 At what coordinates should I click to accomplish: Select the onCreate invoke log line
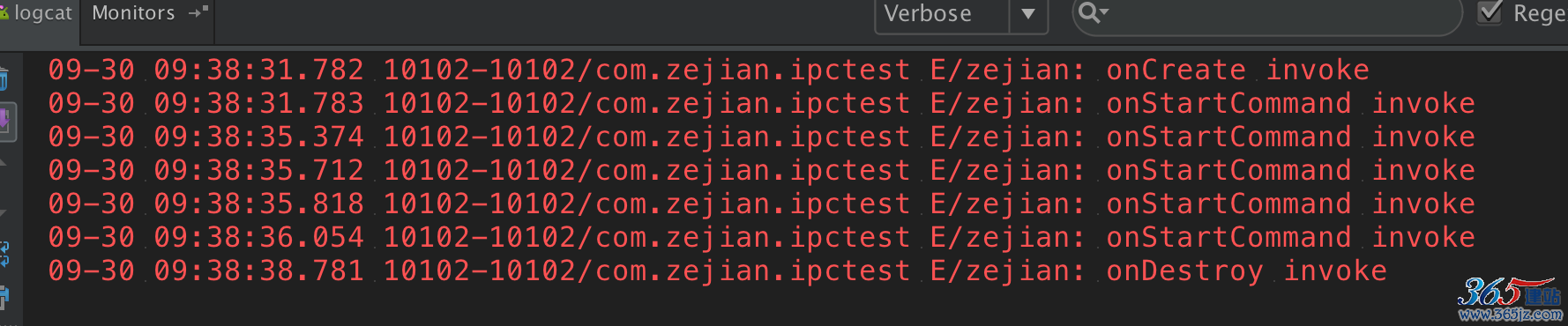[x=709, y=70]
